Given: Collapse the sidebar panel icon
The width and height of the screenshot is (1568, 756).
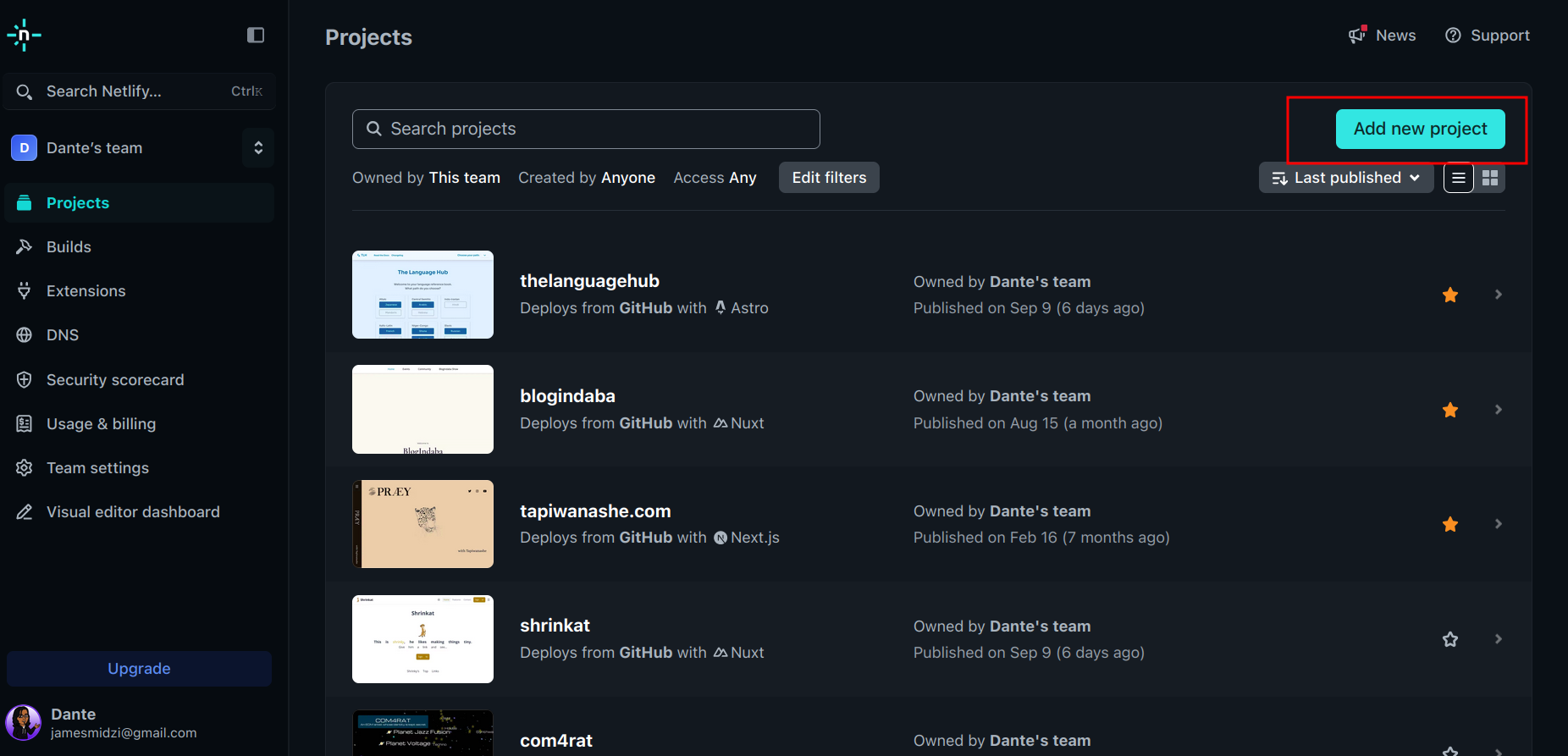Looking at the screenshot, I should pos(256,35).
